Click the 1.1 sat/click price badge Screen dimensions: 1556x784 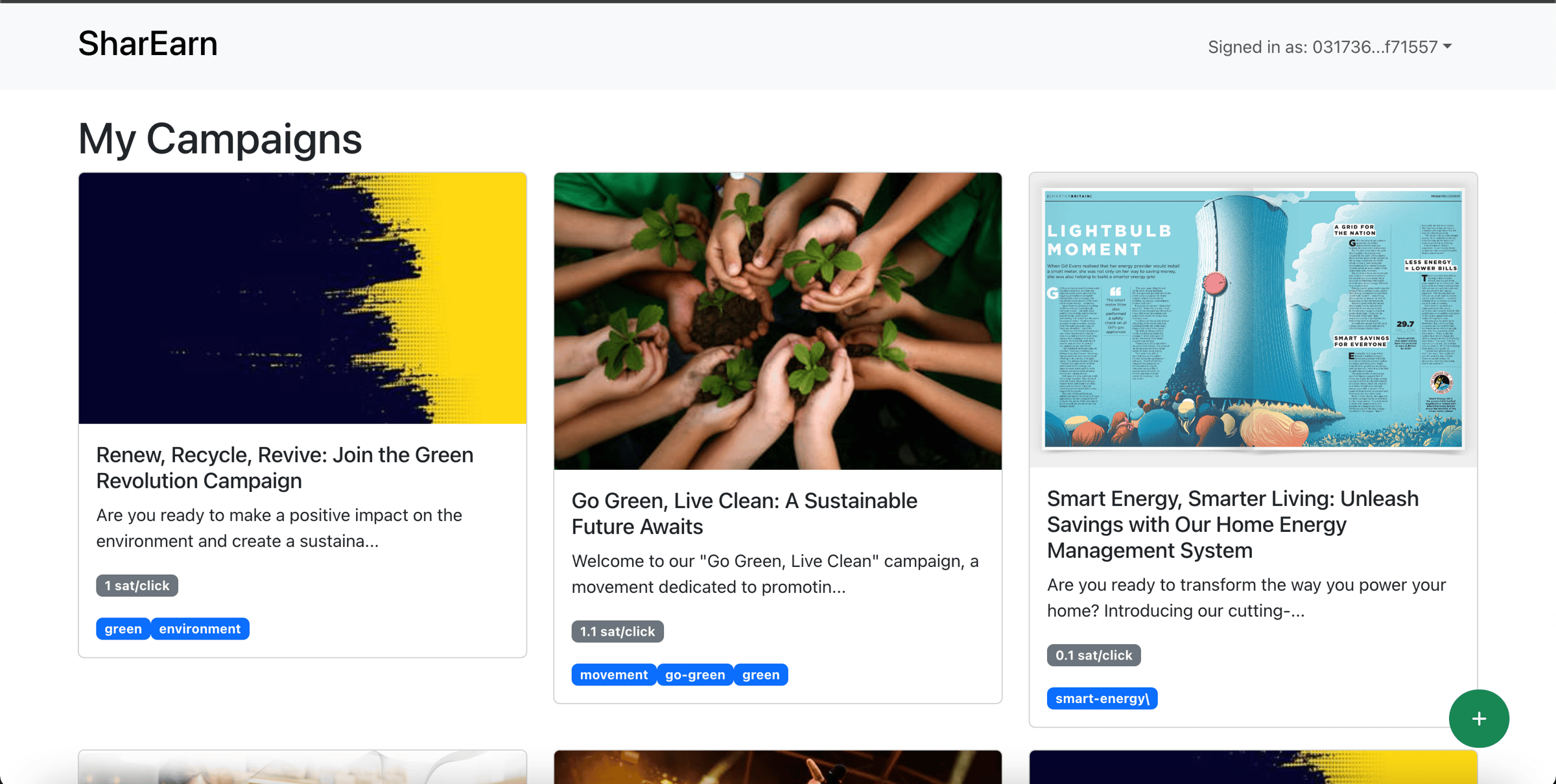coord(617,631)
